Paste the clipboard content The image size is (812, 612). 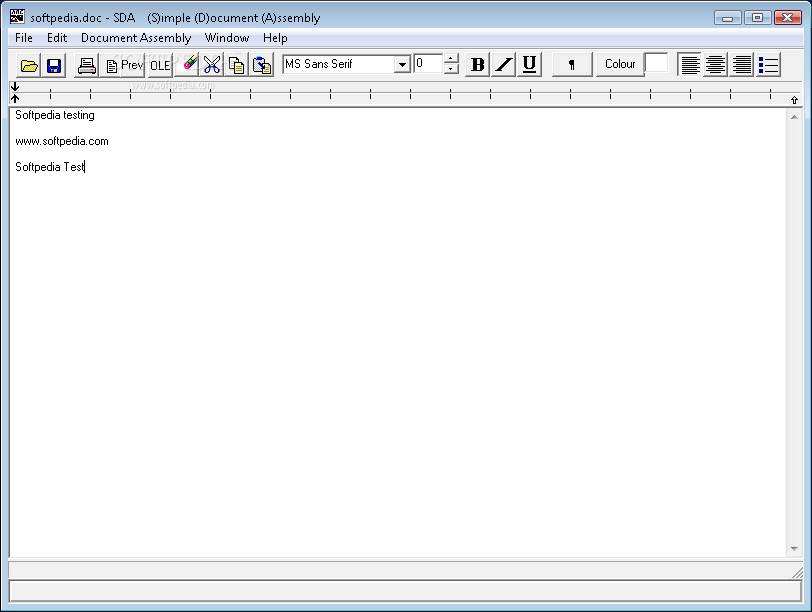point(262,65)
